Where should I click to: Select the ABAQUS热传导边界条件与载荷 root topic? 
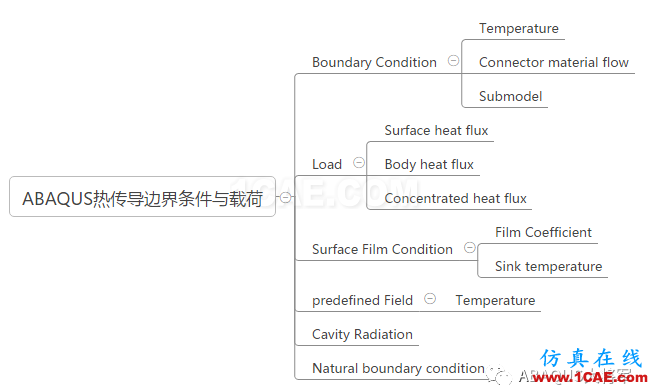point(142,197)
